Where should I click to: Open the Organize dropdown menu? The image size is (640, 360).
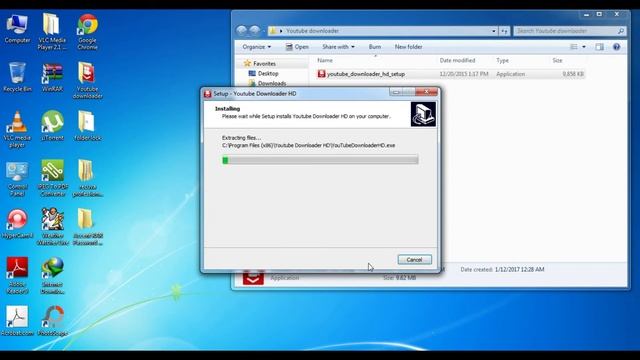[256, 47]
